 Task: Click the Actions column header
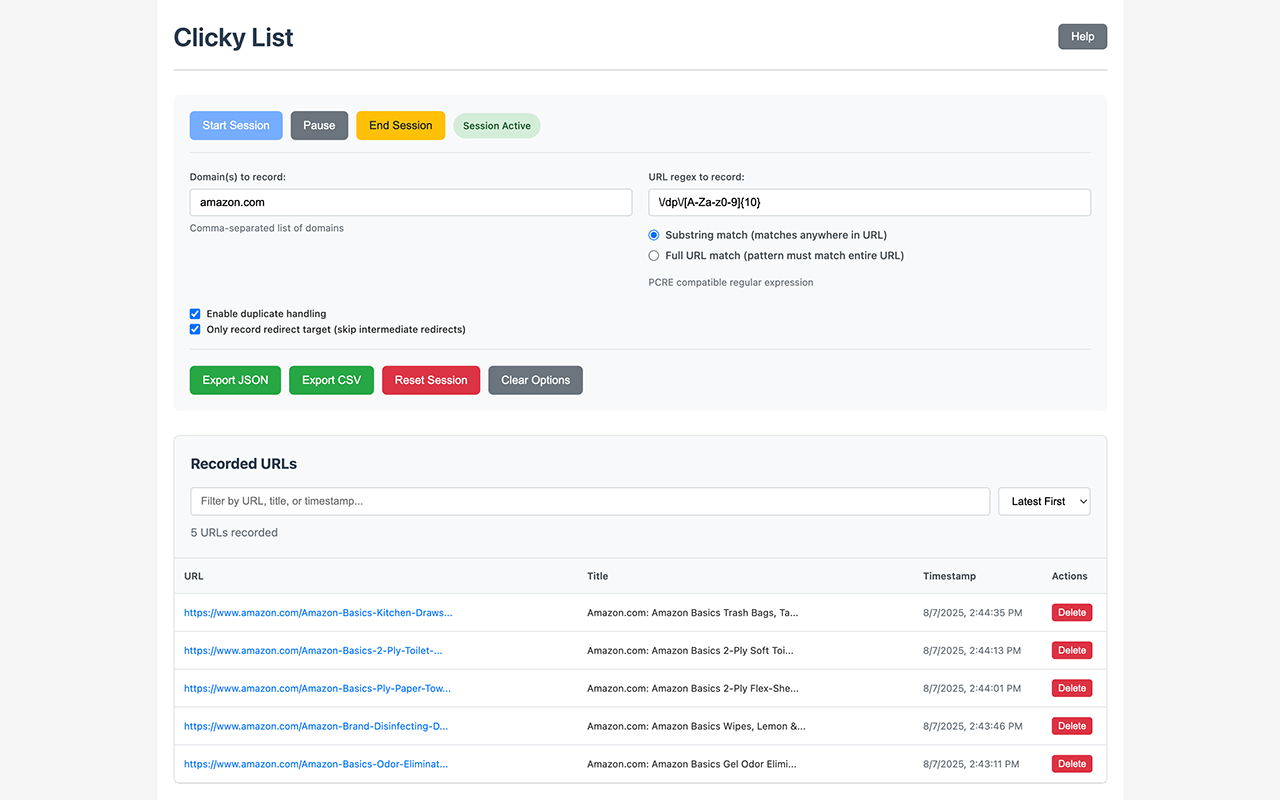click(1069, 576)
